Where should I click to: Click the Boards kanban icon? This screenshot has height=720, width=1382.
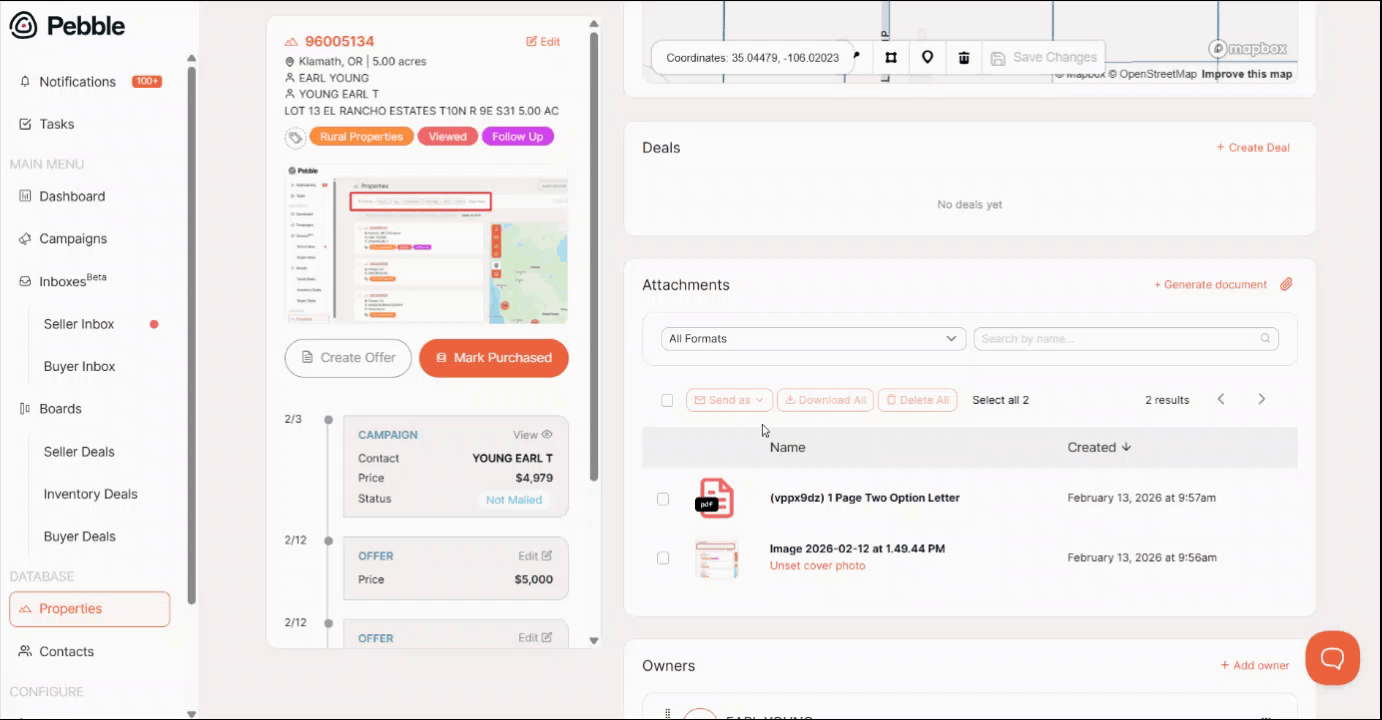(25, 409)
